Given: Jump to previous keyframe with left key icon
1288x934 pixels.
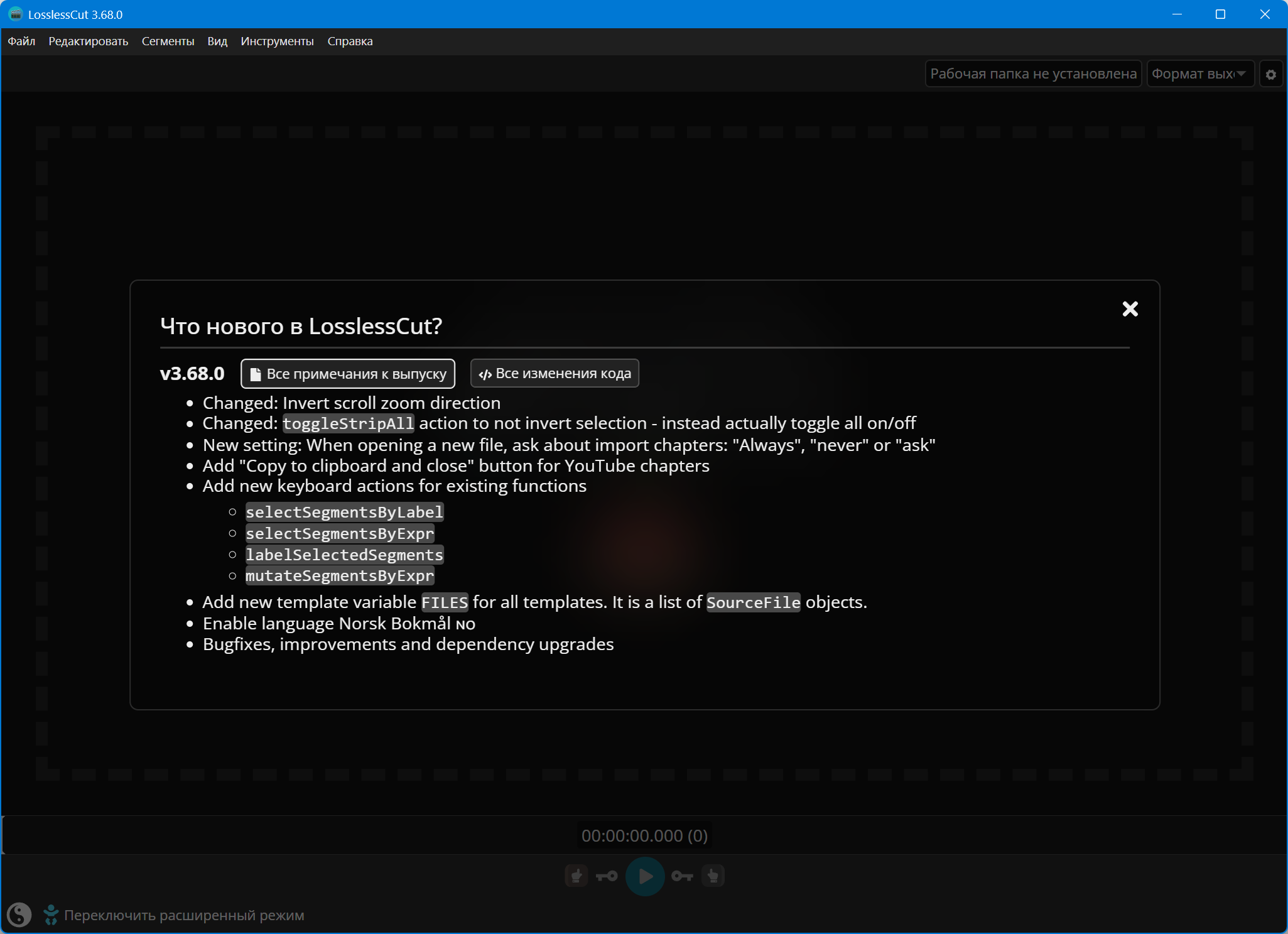Looking at the screenshot, I should click(x=607, y=876).
